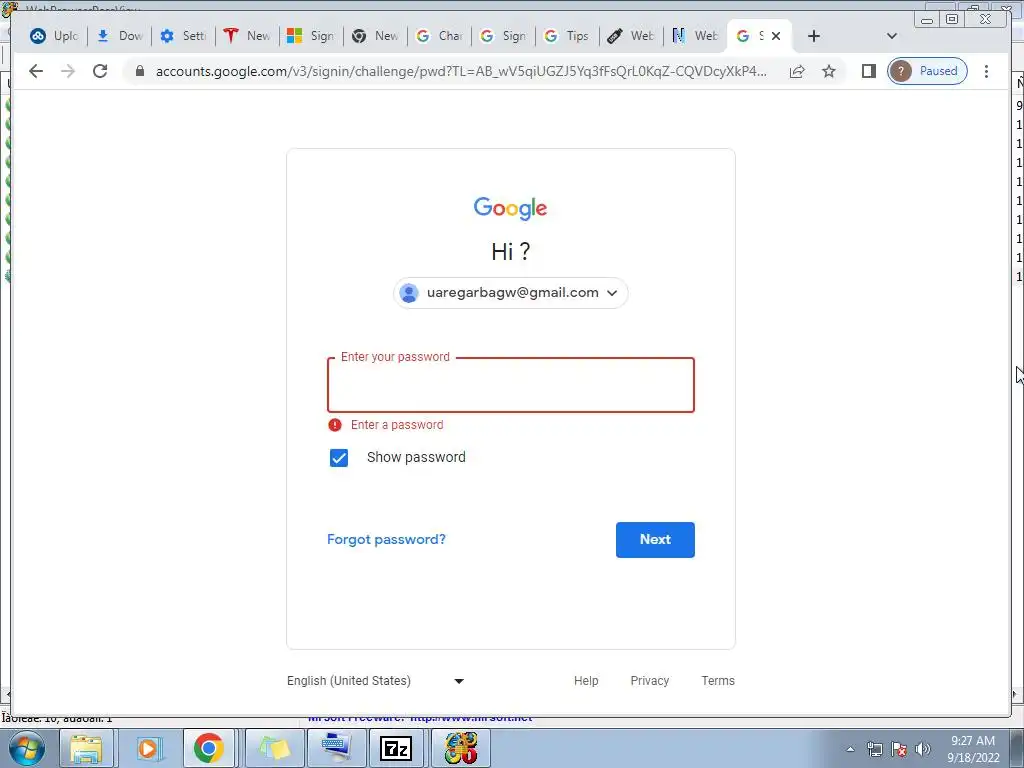Screen dimensions: 1024x768
Task: Switch to the Uplo tab
Action: tap(55, 37)
